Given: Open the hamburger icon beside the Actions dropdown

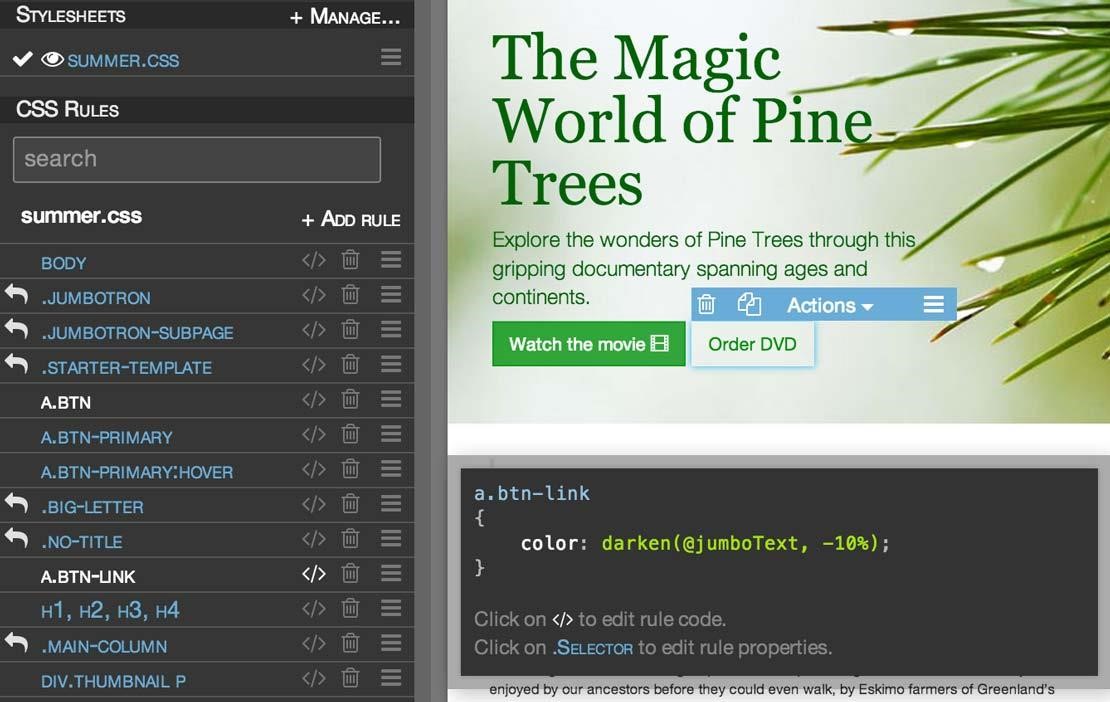Looking at the screenshot, I should pos(933,304).
